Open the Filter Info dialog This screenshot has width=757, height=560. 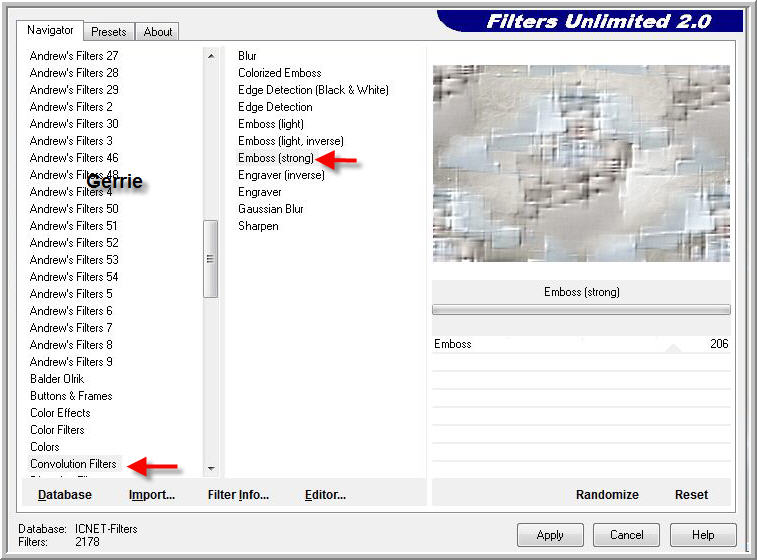(238, 495)
